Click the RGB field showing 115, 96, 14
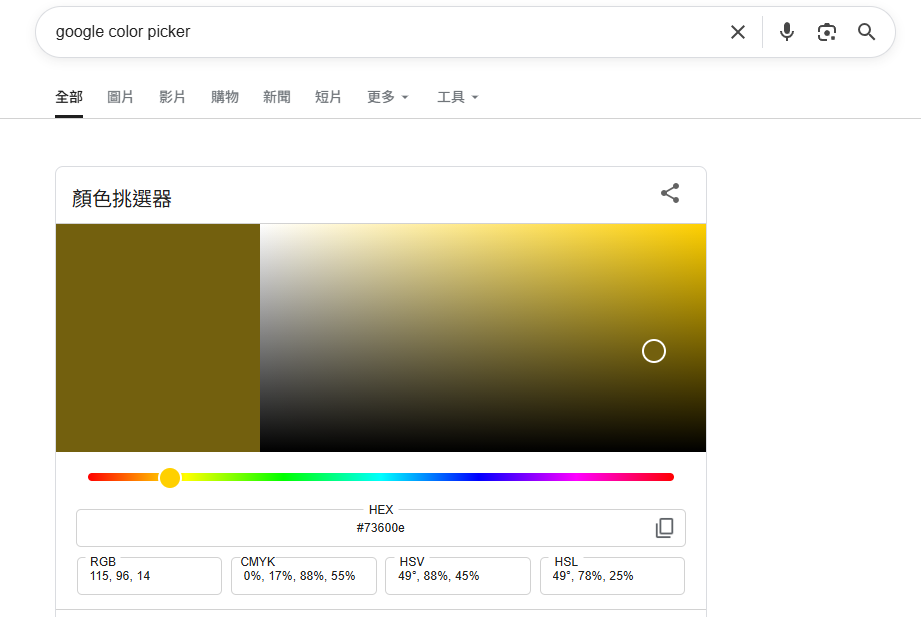This screenshot has width=921, height=617. [x=149, y=576]
